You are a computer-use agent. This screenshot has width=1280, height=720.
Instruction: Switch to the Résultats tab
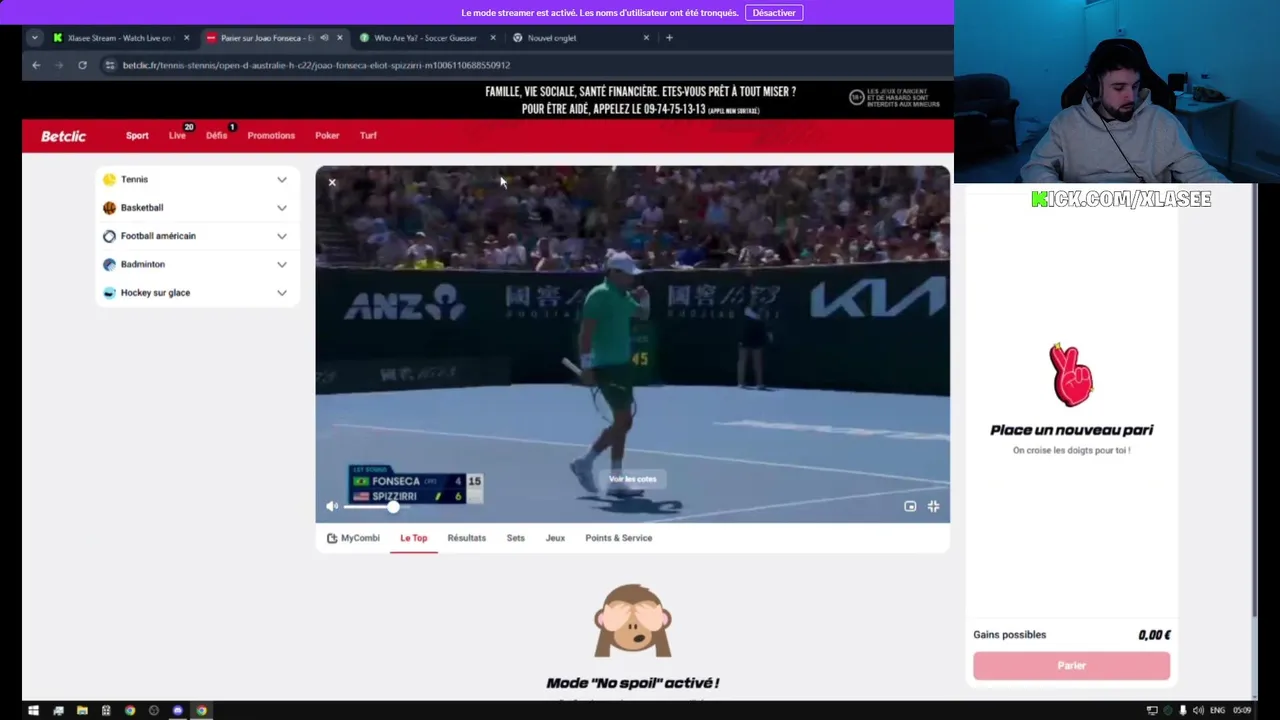click(x=466, y=538)
